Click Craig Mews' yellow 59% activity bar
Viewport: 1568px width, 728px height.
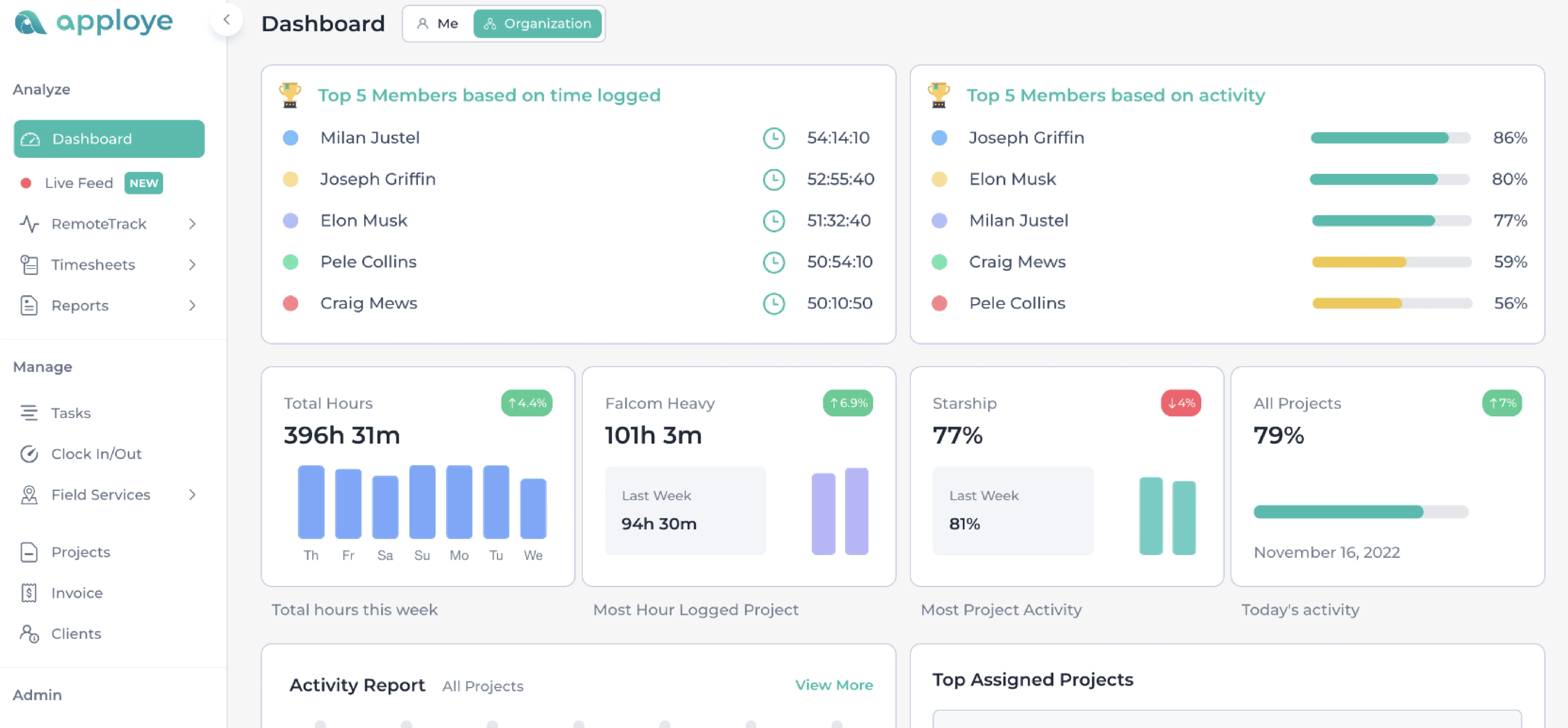click(x=1391, y=262)
